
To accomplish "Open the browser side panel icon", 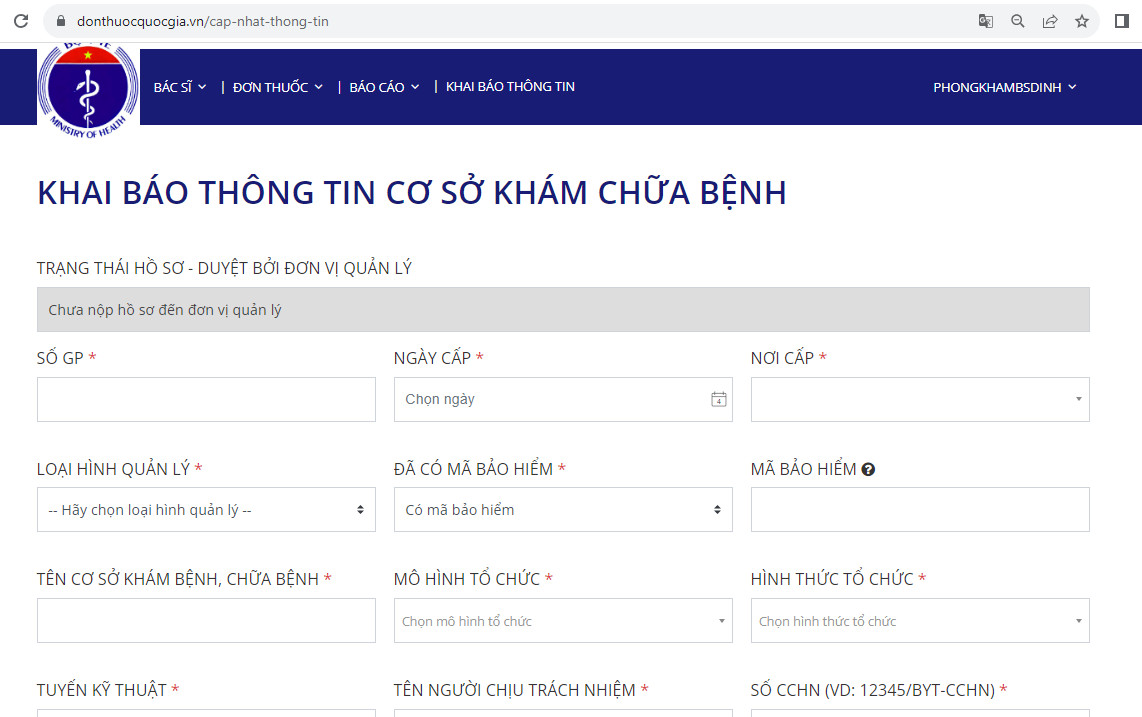I will (1121, 21).
